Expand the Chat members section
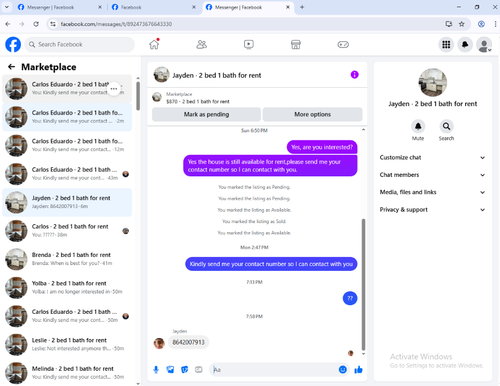This screenshot has width=500, height=386. point(432,175)
